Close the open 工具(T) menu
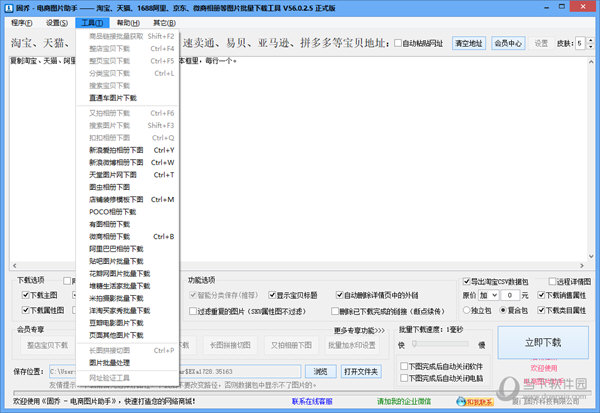This screenshot has height=413, width=600. (92, 23)
